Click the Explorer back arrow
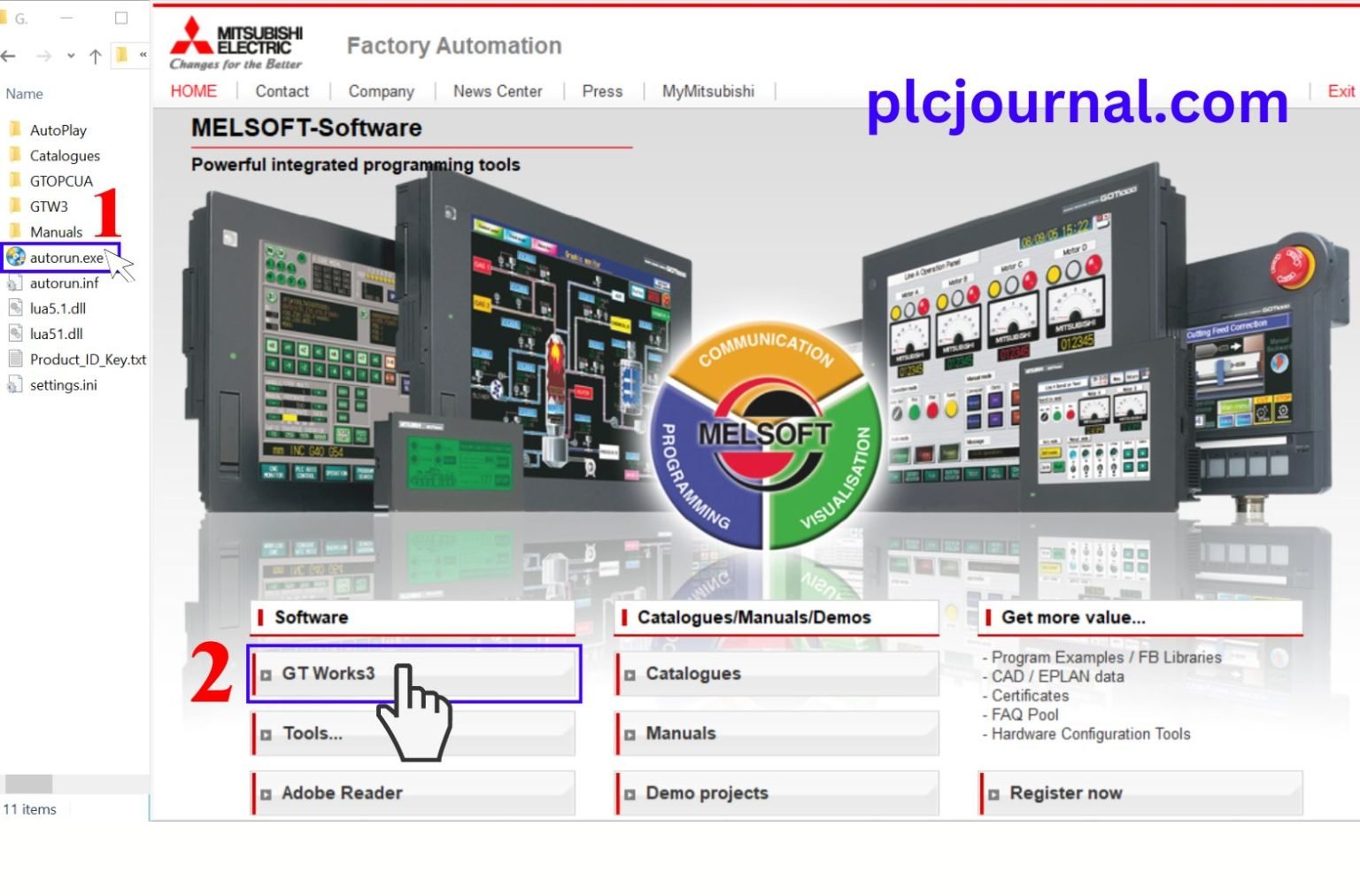 (9, 57)
